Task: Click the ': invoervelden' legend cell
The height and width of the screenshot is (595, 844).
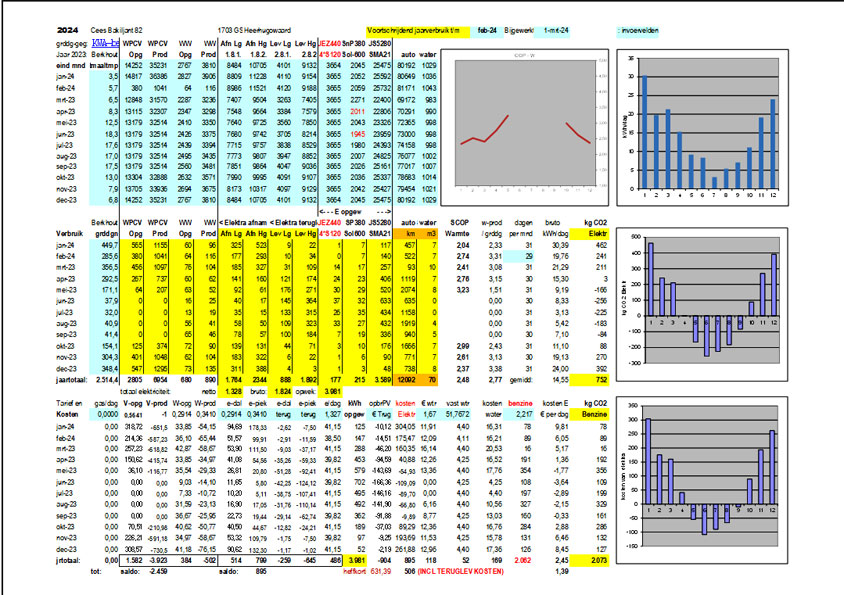Action: point(638,31)
